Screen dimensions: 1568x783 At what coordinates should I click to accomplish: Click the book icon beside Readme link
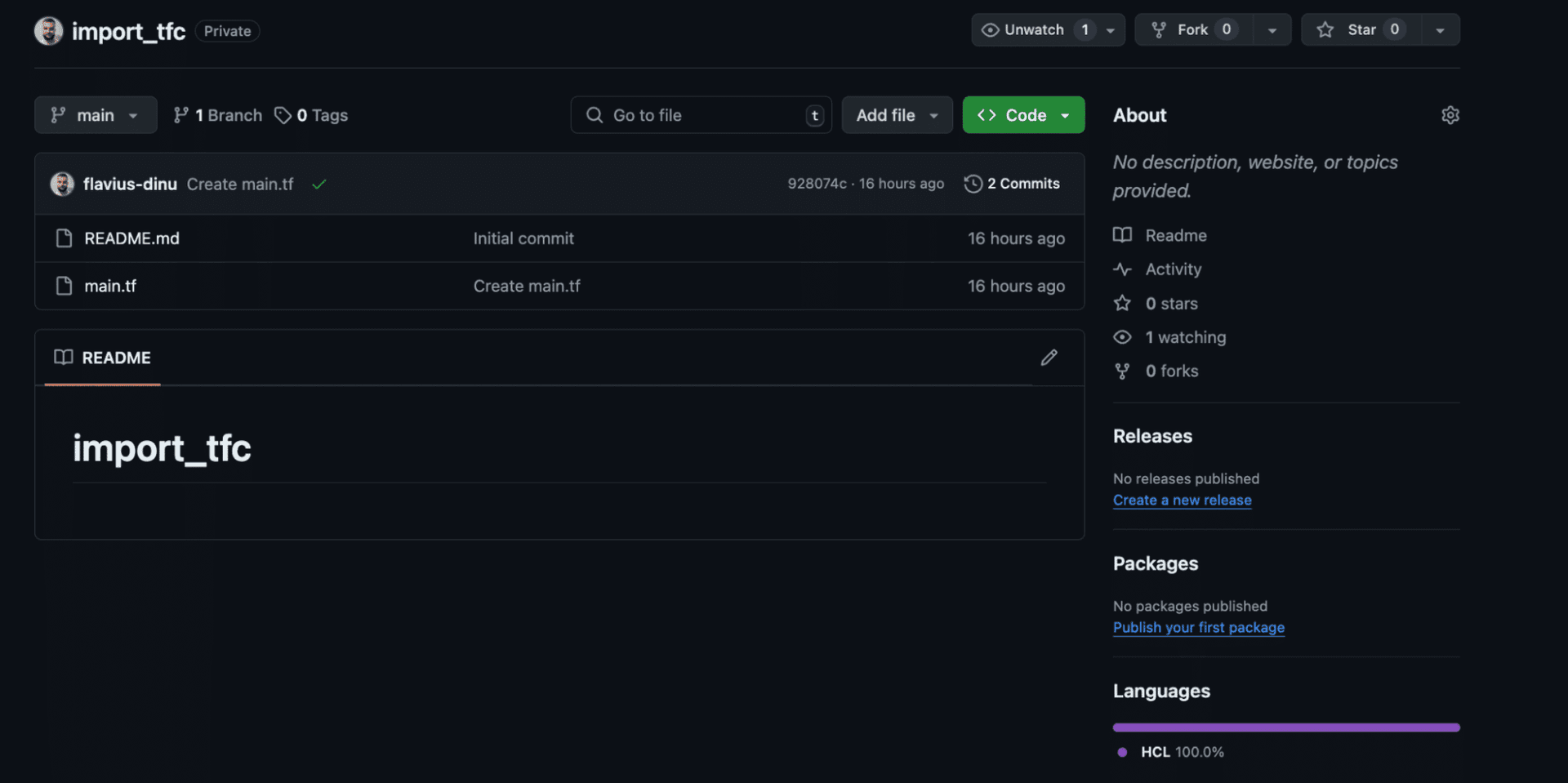click(1122, 235)
